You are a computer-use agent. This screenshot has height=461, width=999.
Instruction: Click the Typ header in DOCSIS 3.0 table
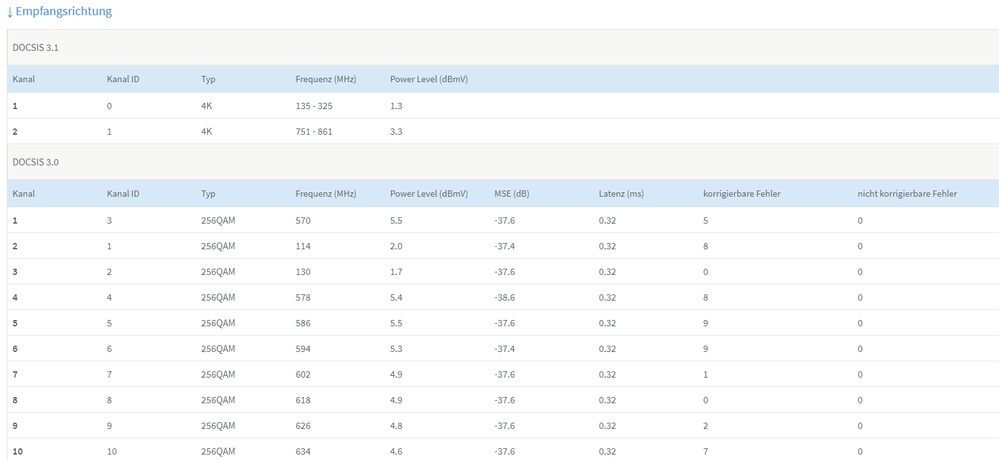point(208,194)
